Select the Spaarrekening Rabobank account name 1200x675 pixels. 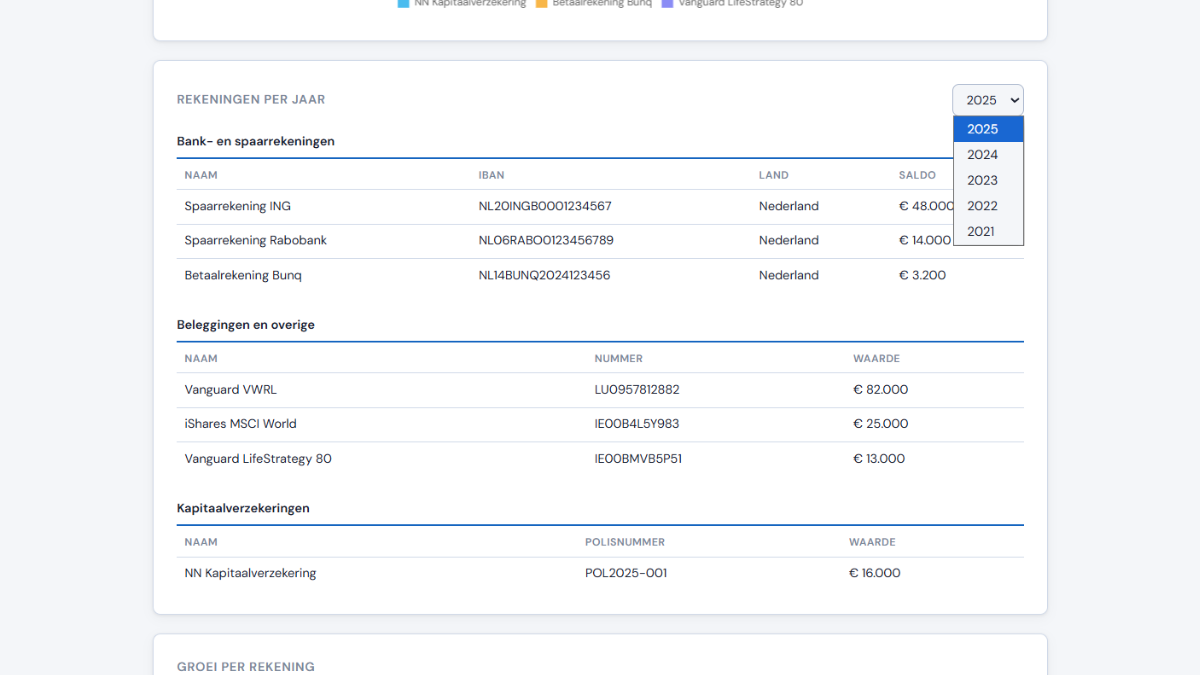255,240
